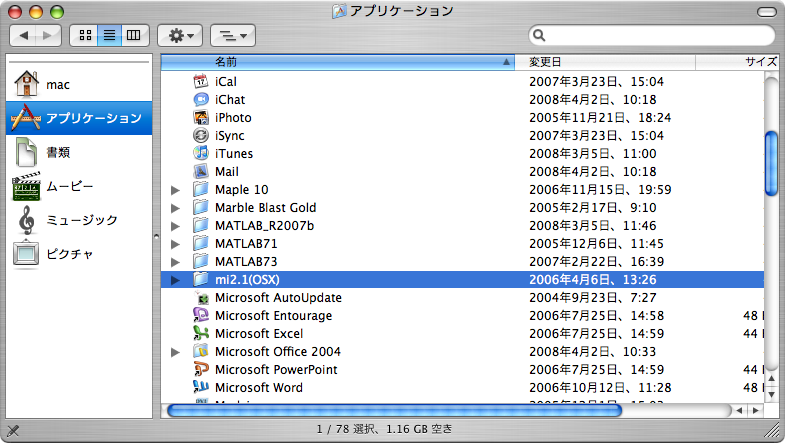Click the horizontal scroll right arrow
This screenshot has height=443, width=785.
pos(755,410)
